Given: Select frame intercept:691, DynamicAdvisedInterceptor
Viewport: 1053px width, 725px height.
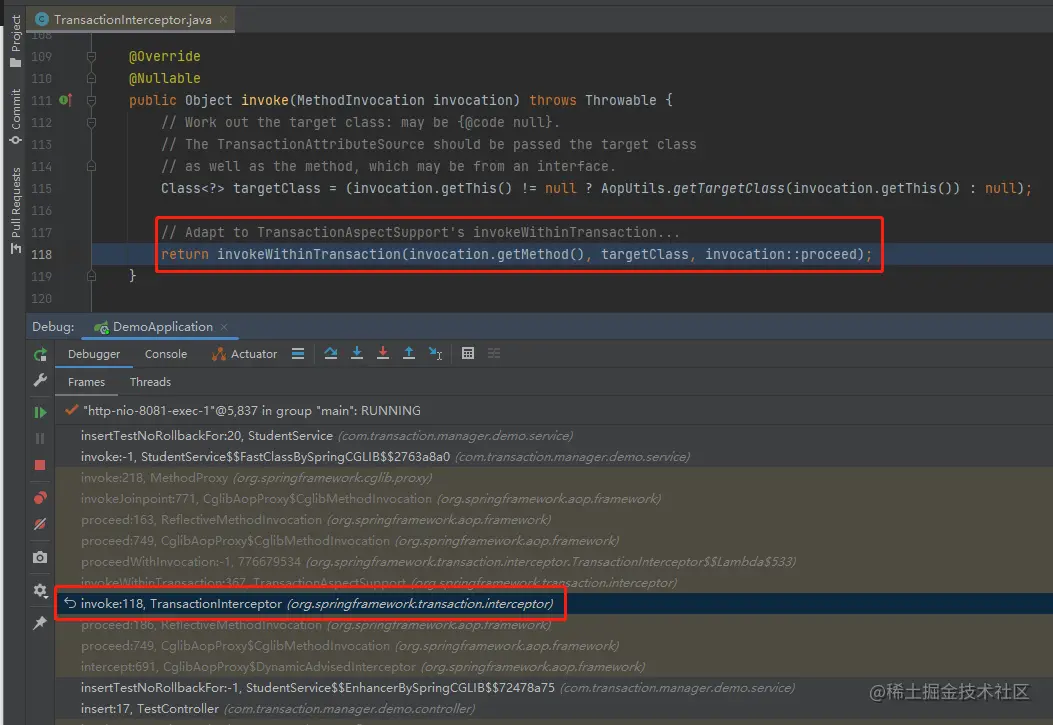Looking at the screenshot, I should (553, 667).
